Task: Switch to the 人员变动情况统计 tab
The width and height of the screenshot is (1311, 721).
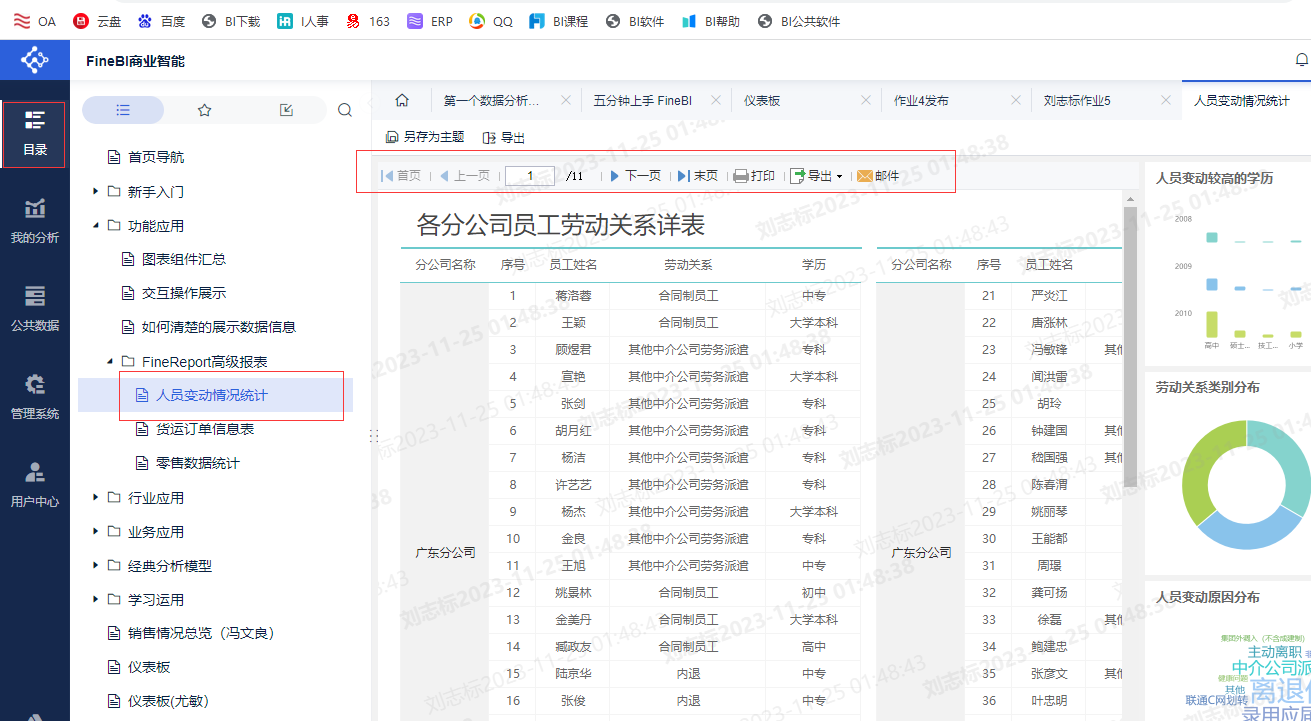Action: pos(1242,101)
